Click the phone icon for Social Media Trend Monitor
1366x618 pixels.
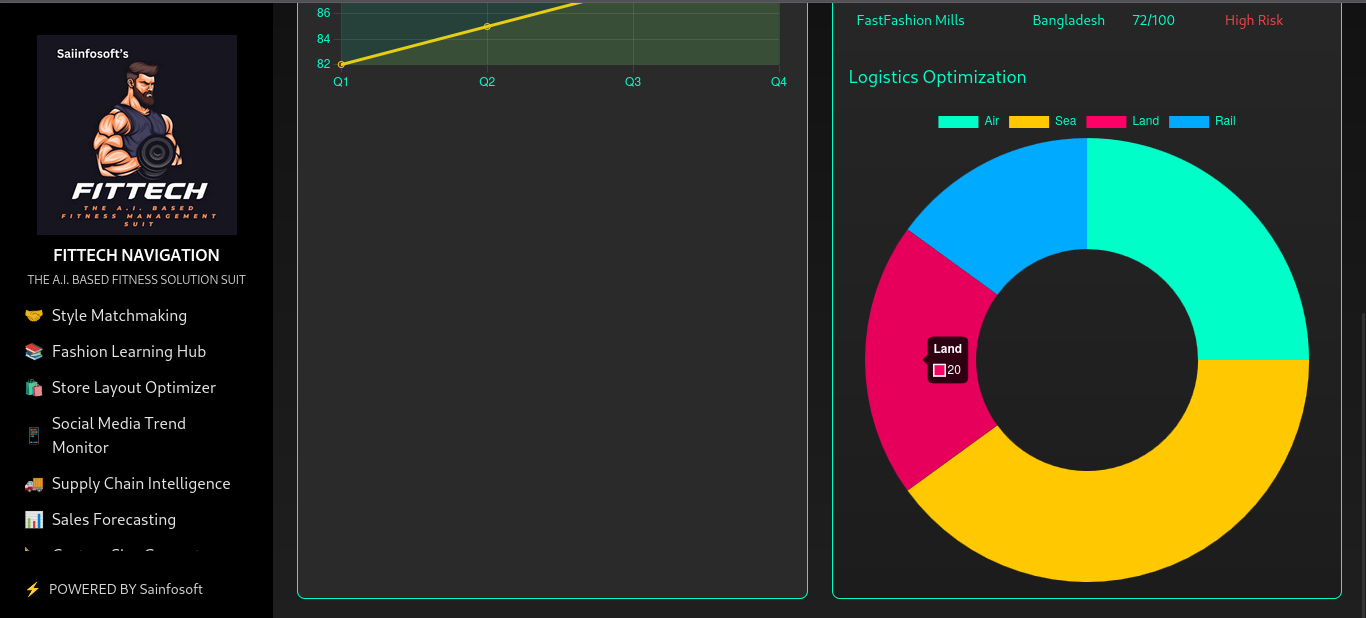34,436
